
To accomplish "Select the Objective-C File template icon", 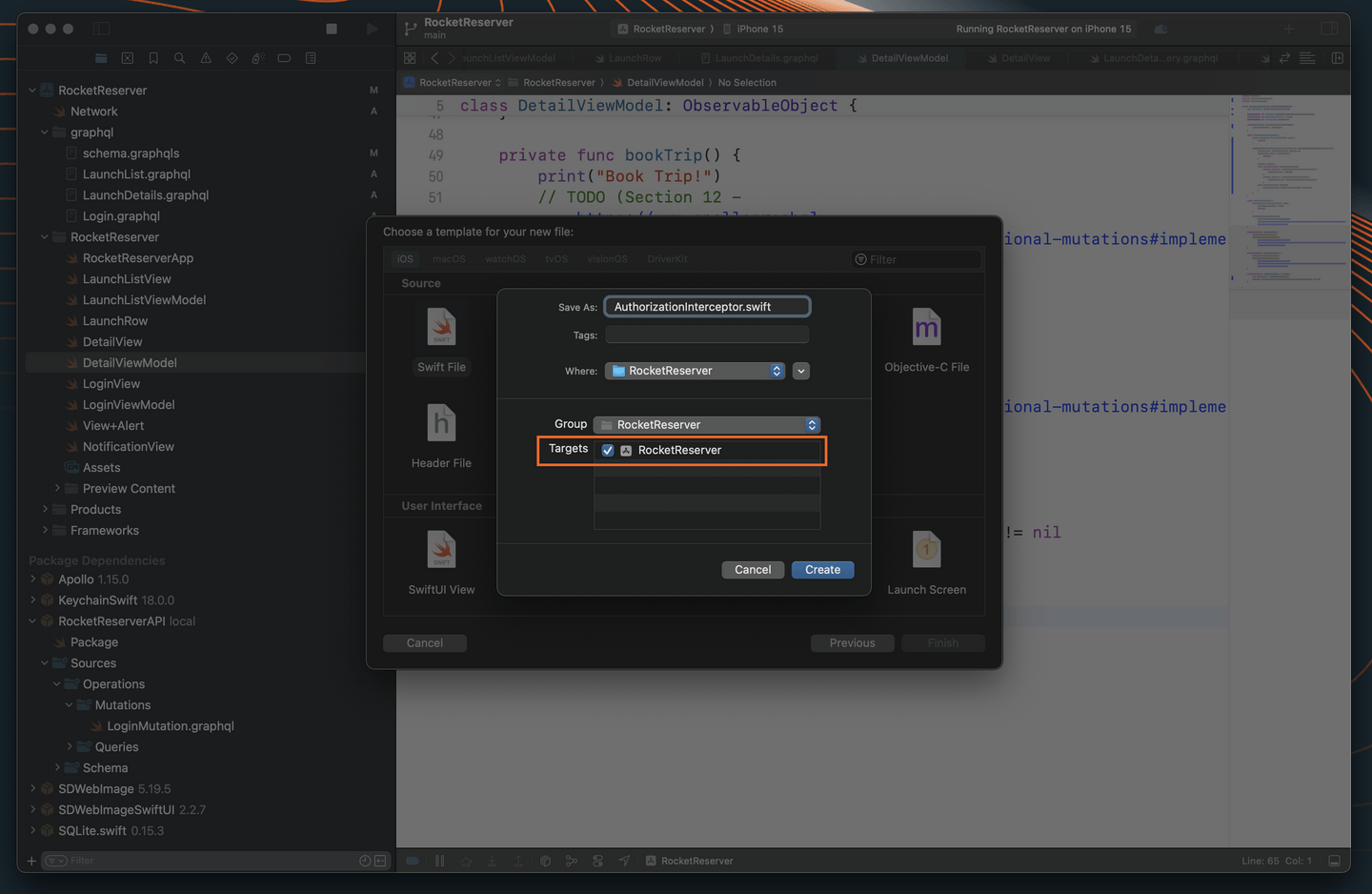I will (926, 328).
